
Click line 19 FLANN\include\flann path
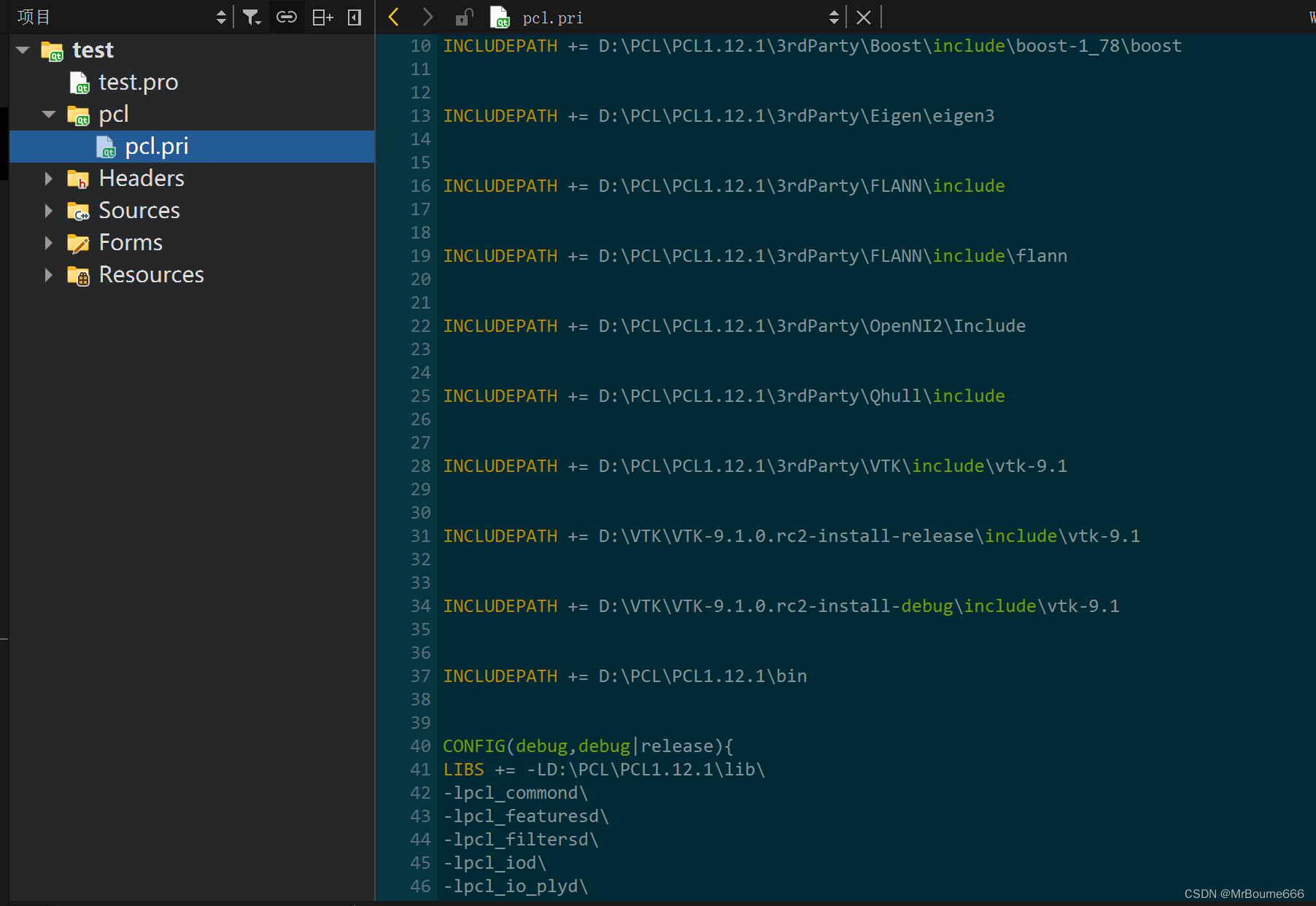coord(755,256)
